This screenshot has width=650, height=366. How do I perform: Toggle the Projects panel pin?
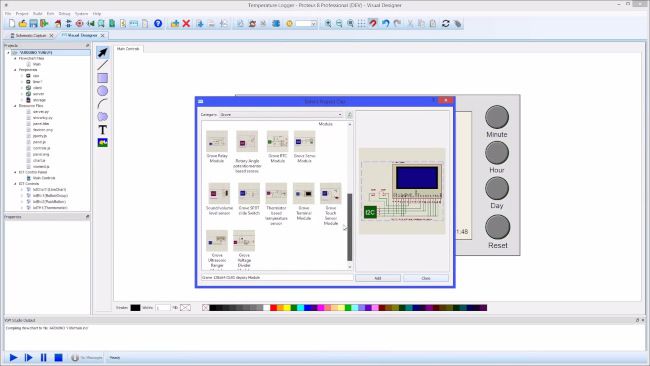click(87, 45)
